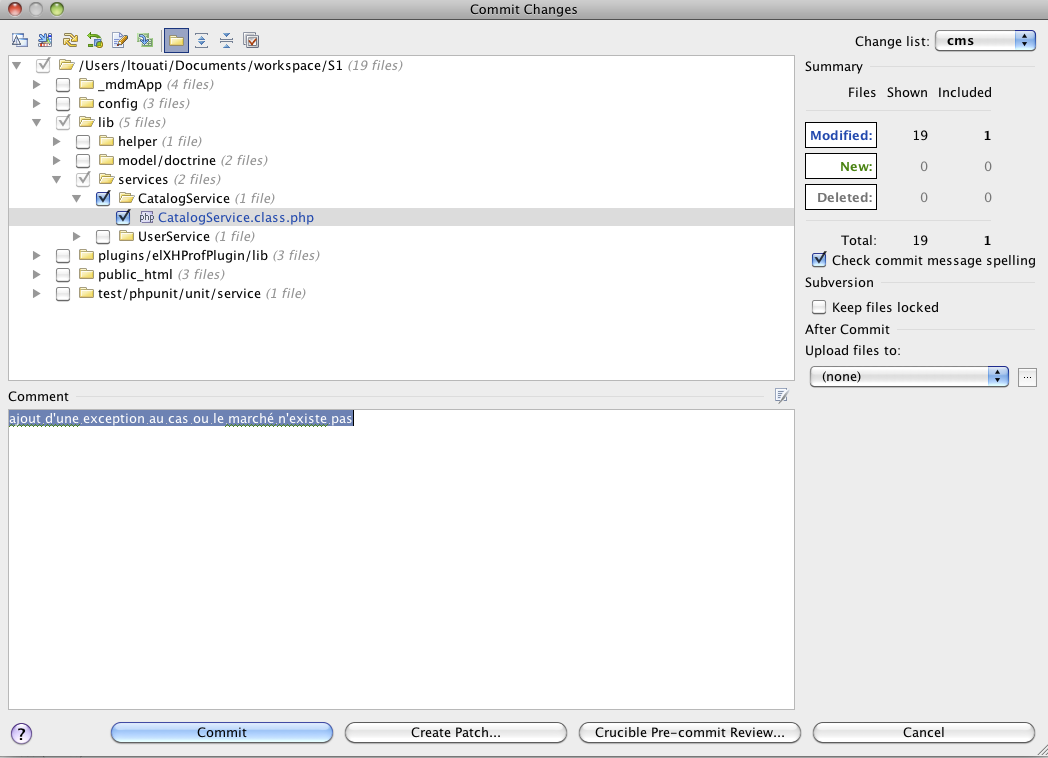The width and height of the screenshot is (1048, 758).
Task: Collapse the lib tree node
Action: [37, 122]
